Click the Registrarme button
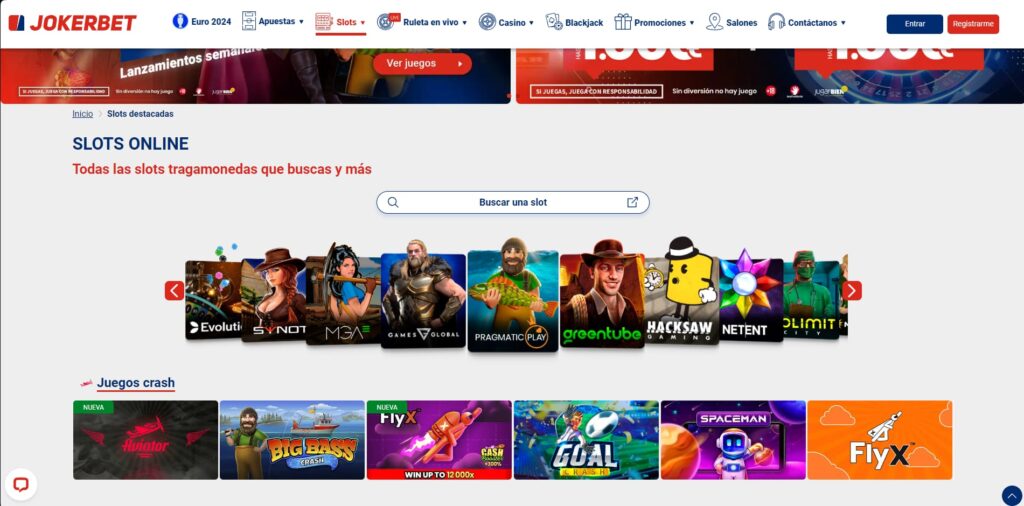1024x506 pixels. point(973,24)
